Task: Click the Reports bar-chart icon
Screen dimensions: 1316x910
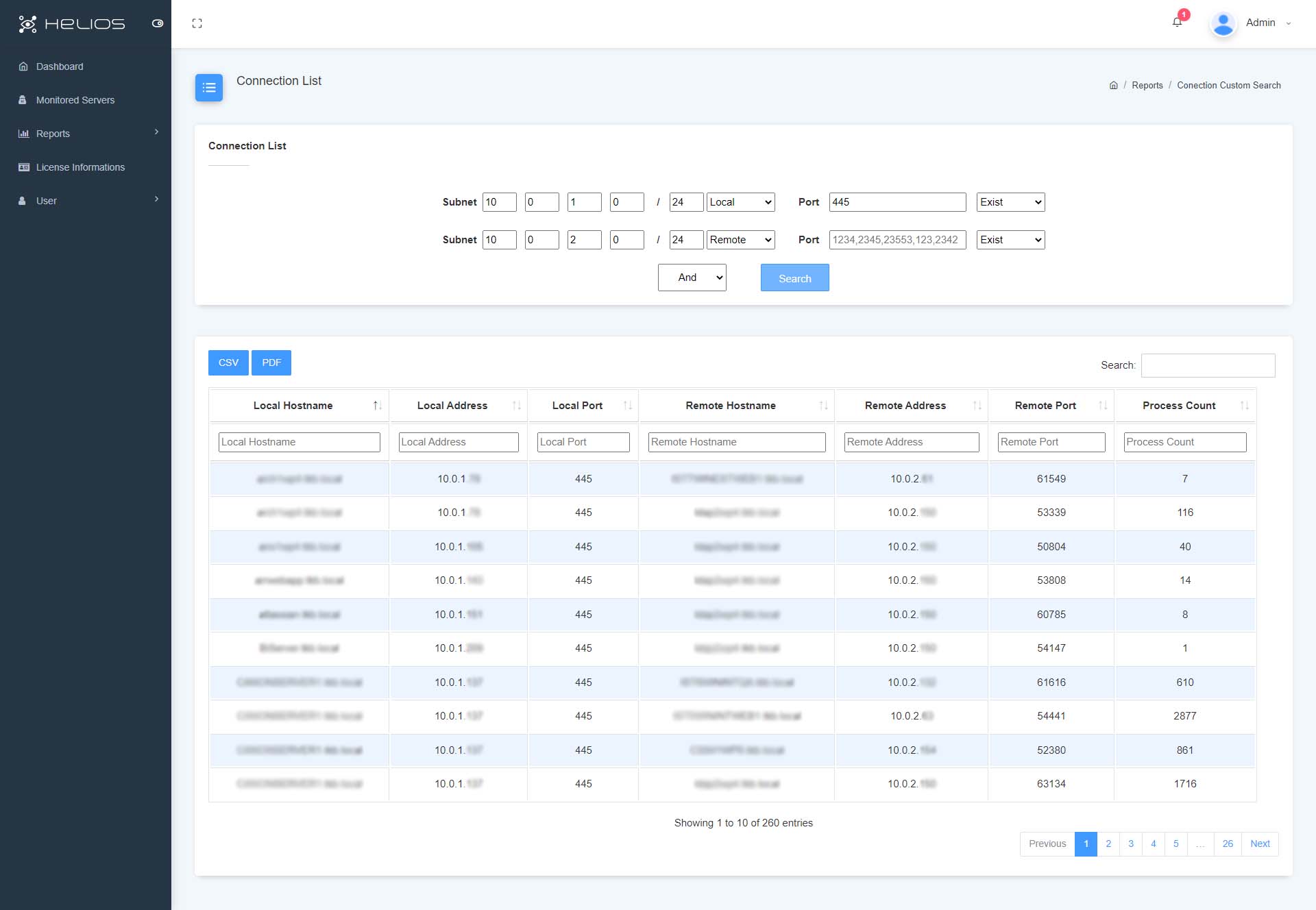Action: click(x=24, y=133)
